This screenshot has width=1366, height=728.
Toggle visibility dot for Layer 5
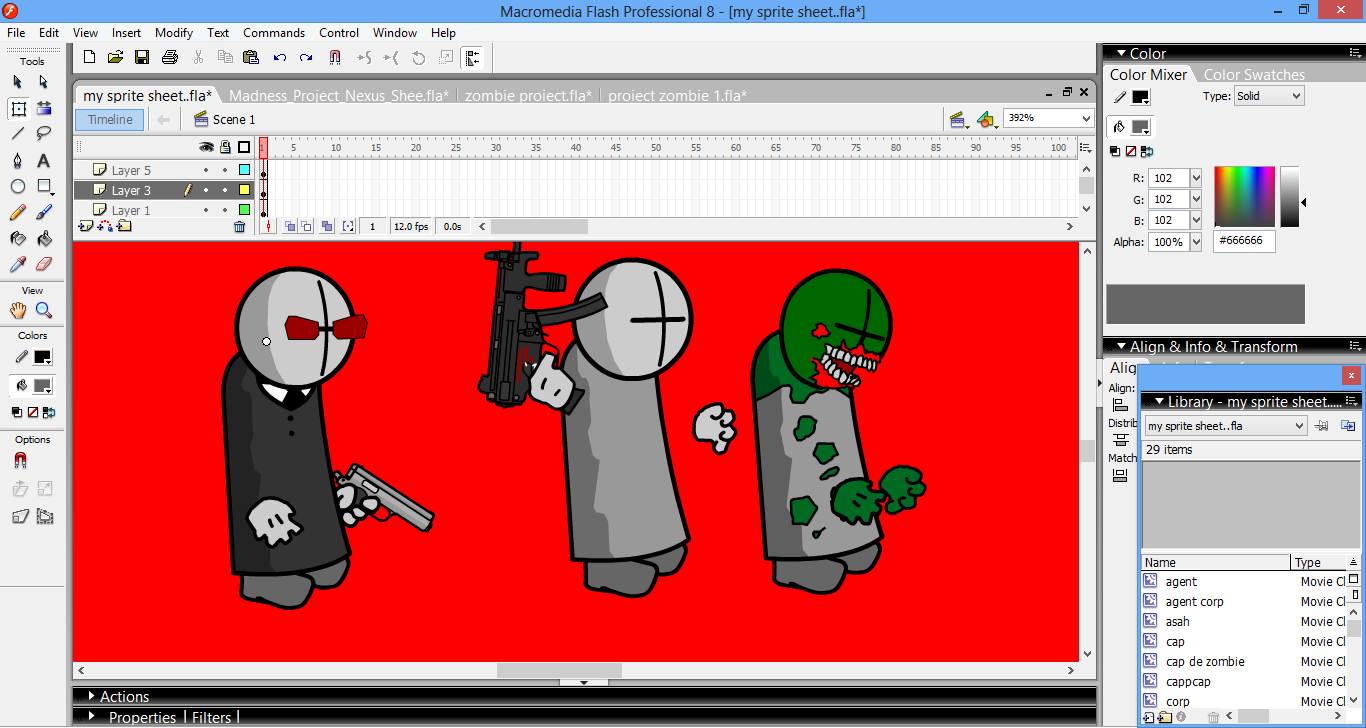pos(207,170)
